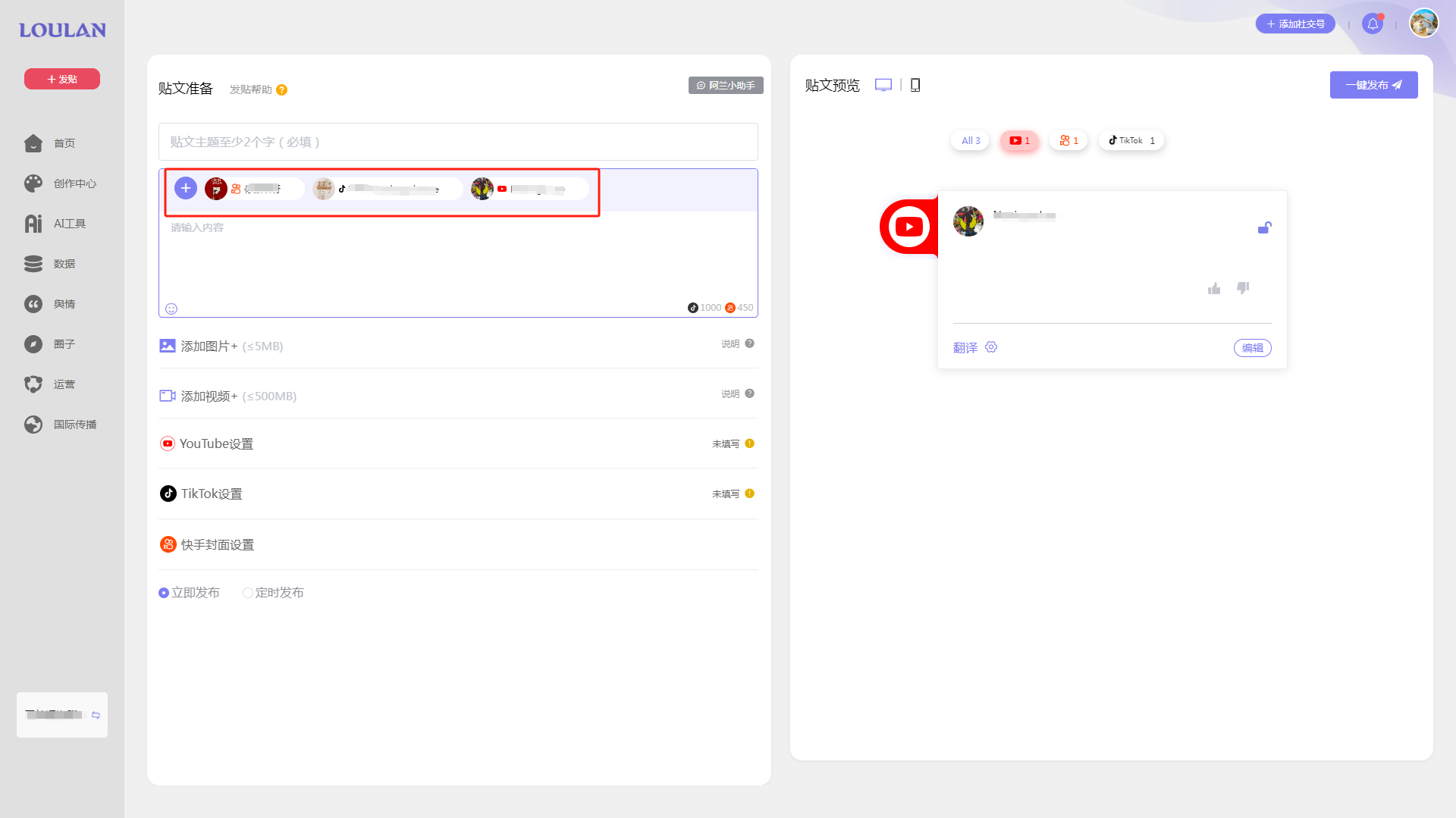Viewport: 1456px width, 818px height.
Task: Click the TikTok 1000 character limit indicator
Action: [704, 308]
